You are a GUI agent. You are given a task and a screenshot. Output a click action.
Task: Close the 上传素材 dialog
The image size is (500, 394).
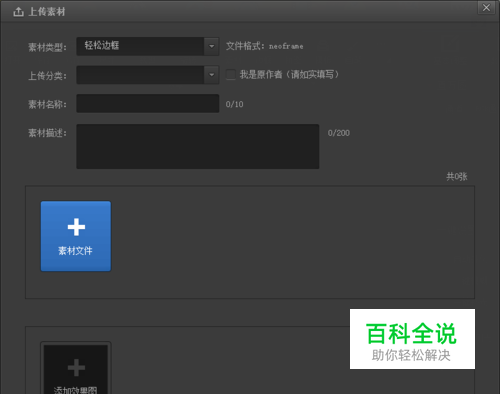tap(486, 7)
